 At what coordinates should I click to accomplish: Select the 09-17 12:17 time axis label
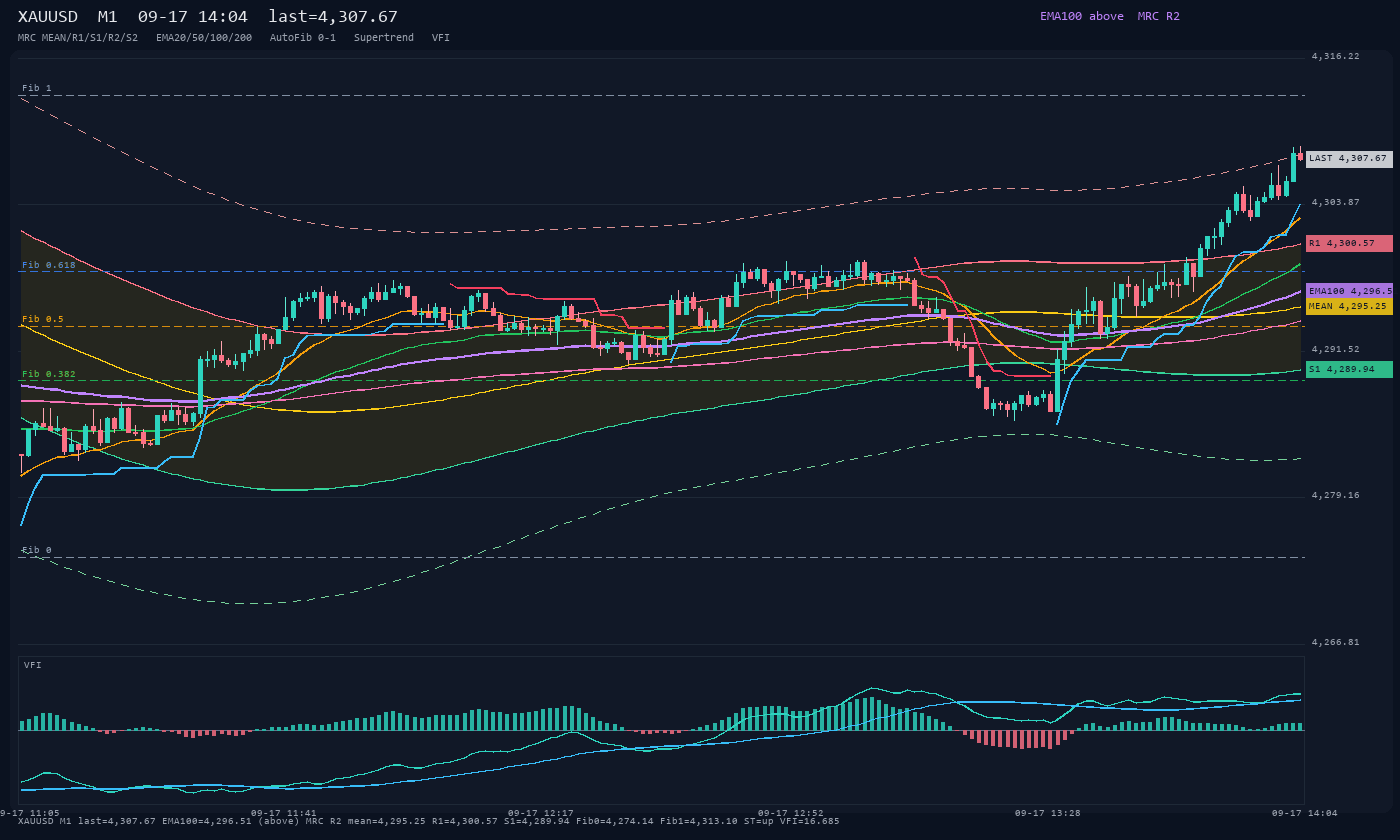[x=541, y=813]
